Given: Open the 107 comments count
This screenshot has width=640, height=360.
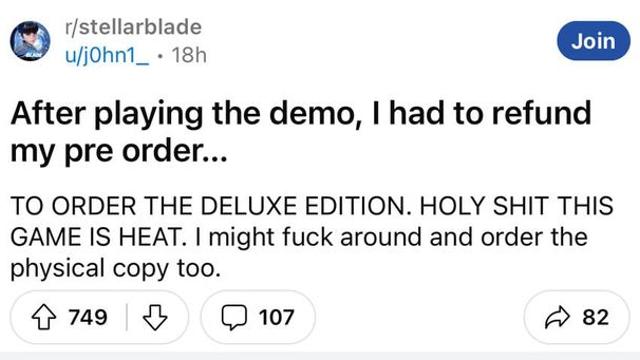Looking at the screenshot, I should pyautogui.click(x=276, y=318).
